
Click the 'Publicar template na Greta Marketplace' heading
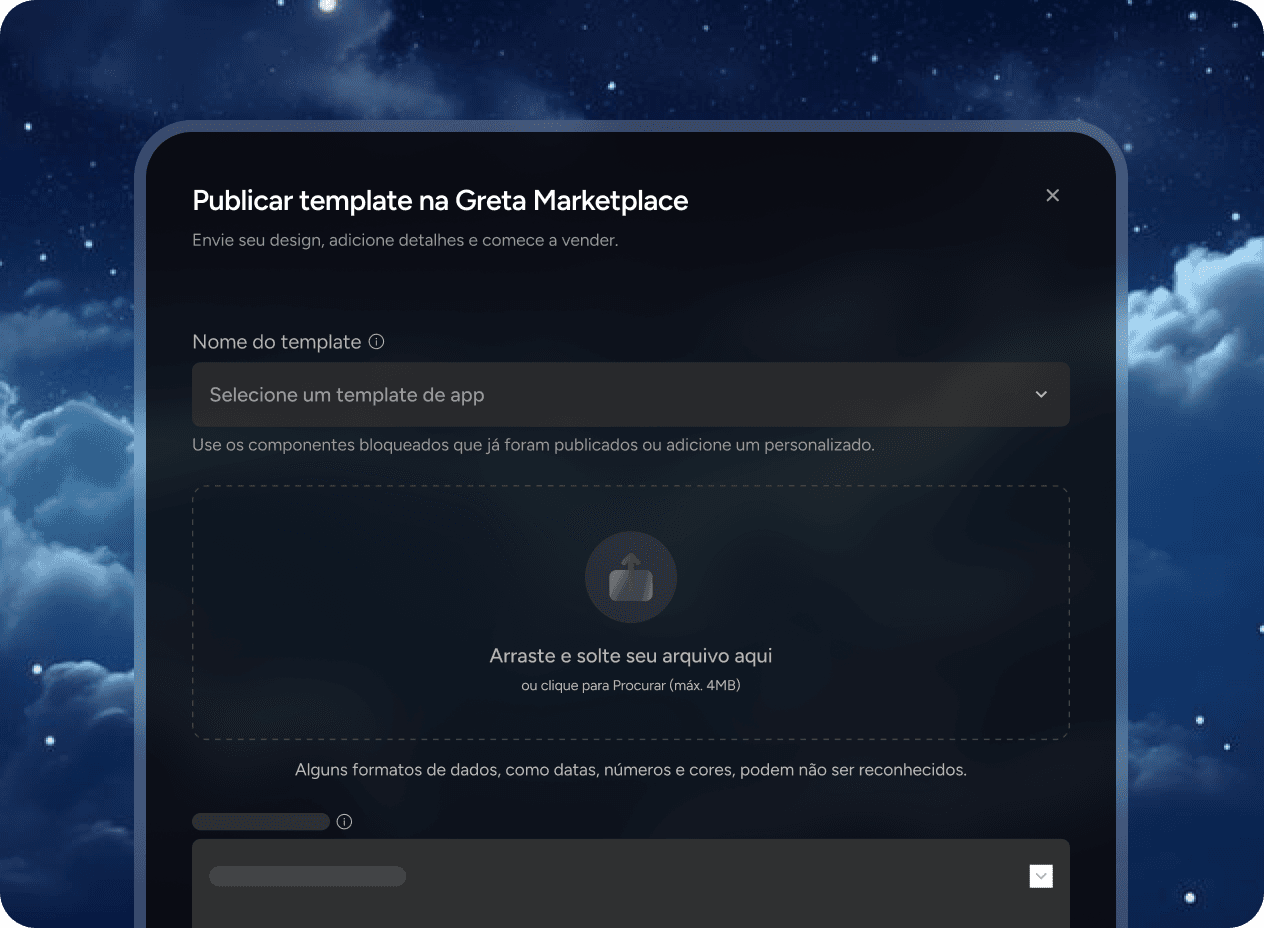440,200
